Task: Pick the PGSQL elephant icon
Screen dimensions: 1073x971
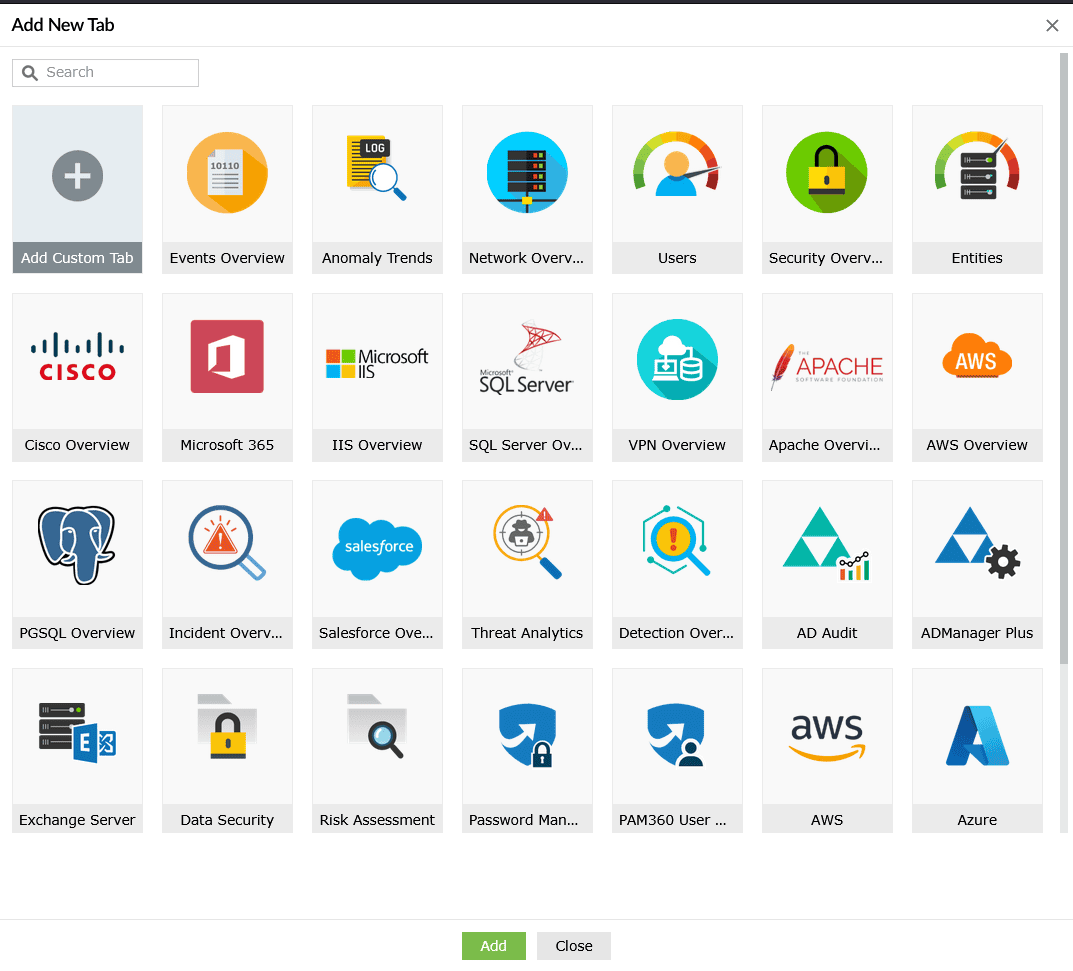Action: point(77,545)
